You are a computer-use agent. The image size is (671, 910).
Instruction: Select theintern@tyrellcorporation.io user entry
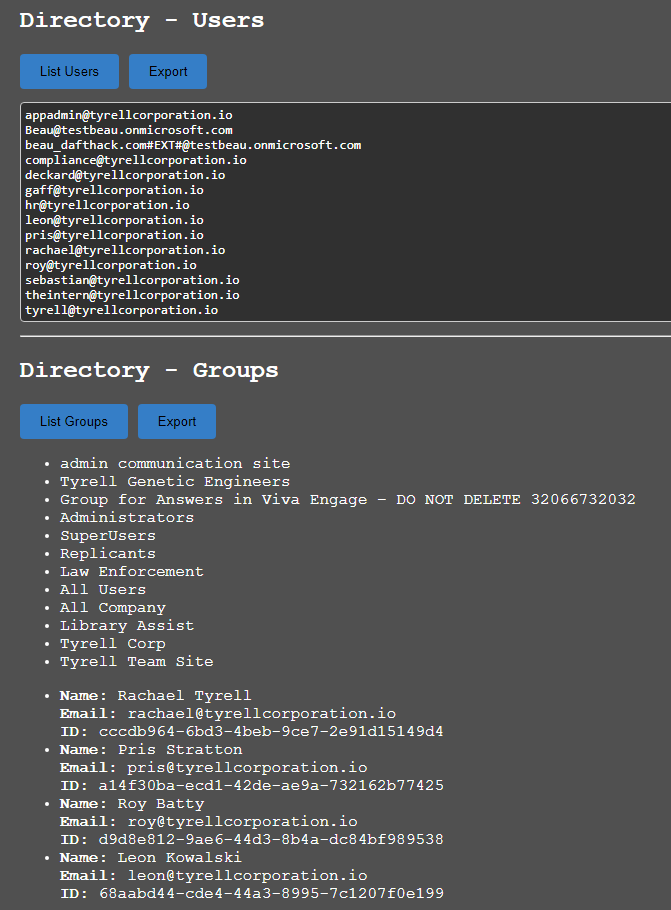point(132,295)
